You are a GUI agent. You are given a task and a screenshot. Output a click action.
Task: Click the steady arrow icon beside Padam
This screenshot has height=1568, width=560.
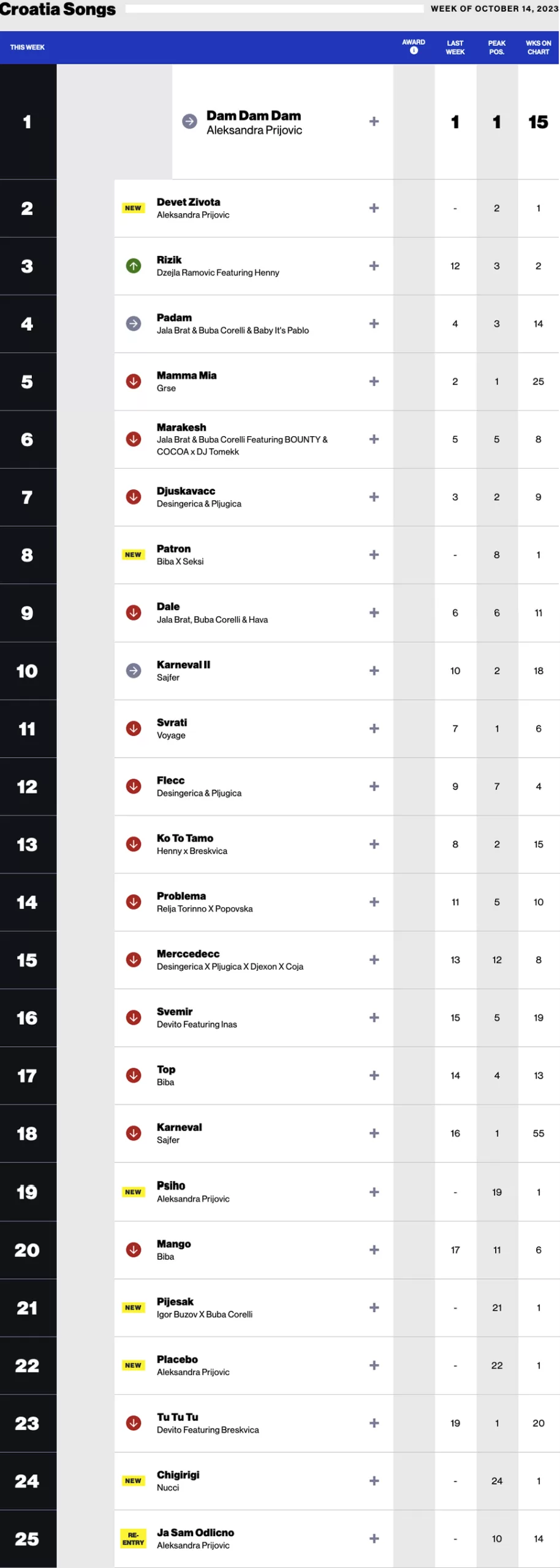134,323
